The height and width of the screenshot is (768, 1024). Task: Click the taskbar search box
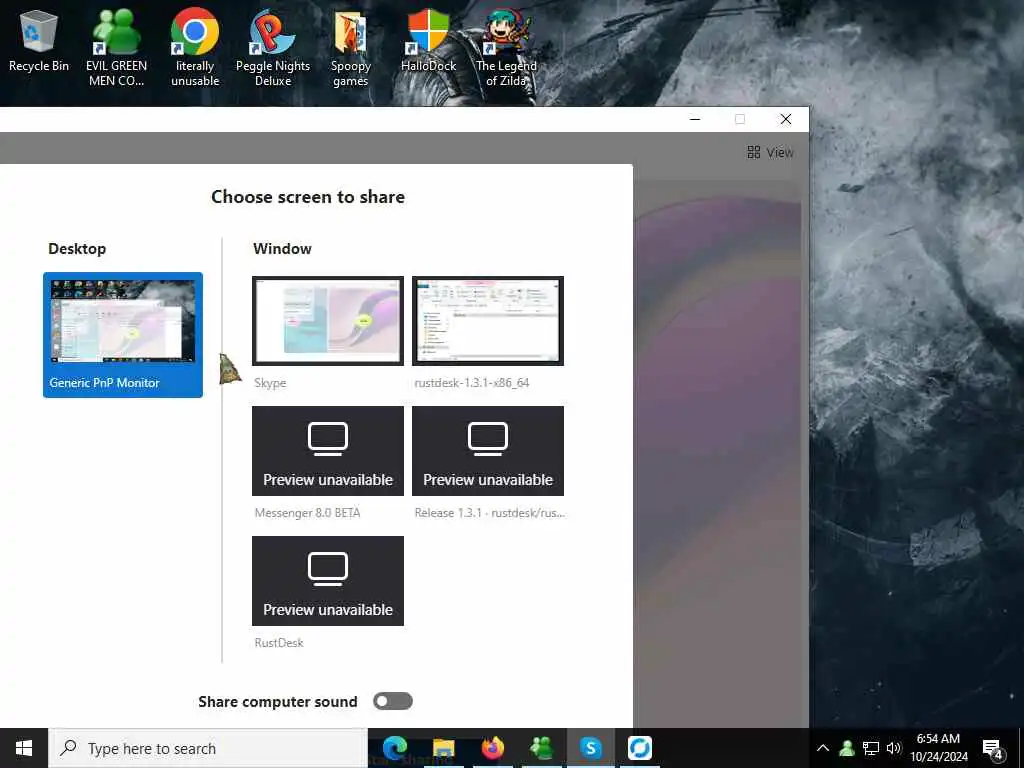(x=208, y=748)
